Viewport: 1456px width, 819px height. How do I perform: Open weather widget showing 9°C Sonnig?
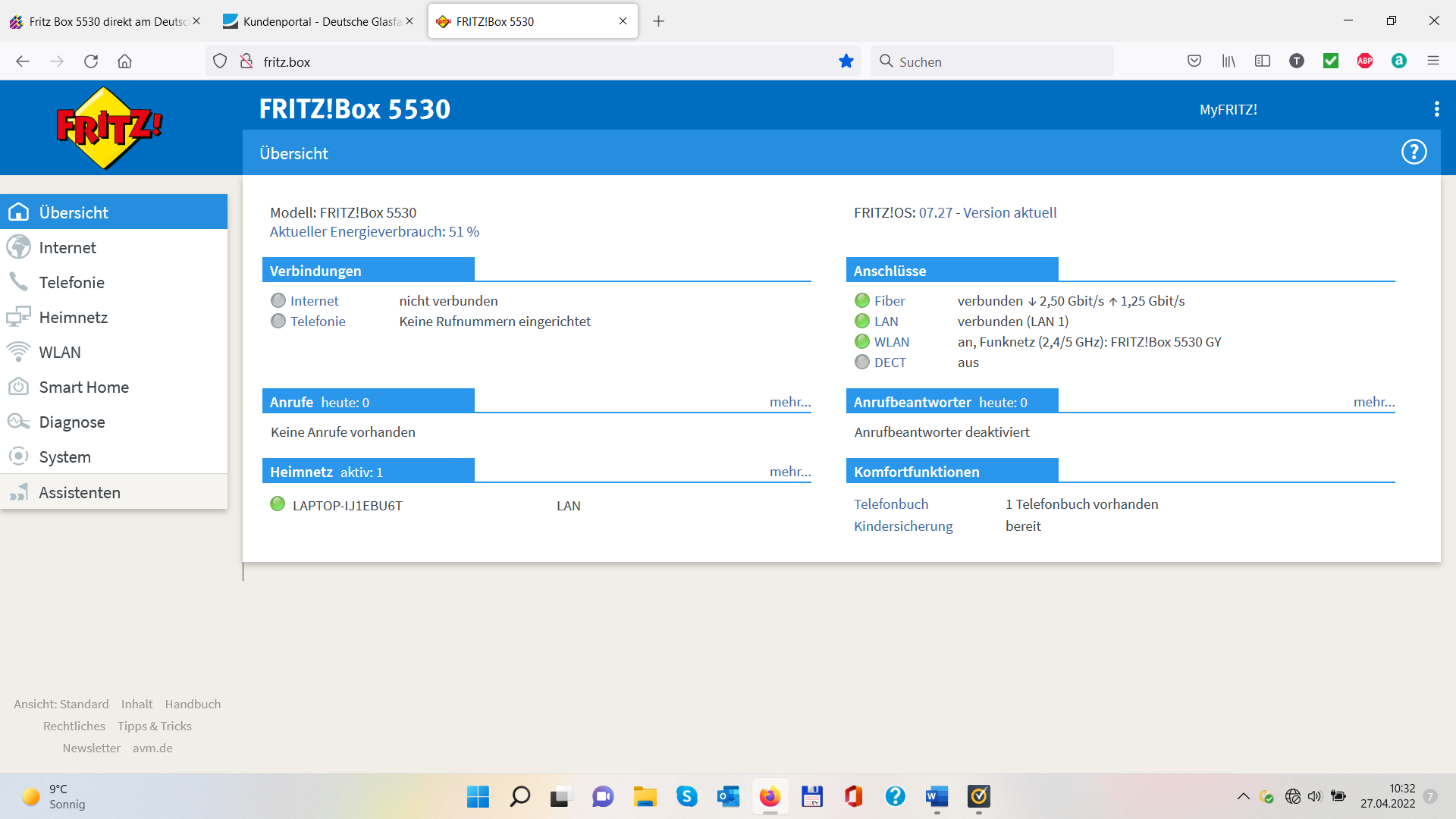point(53,796)
